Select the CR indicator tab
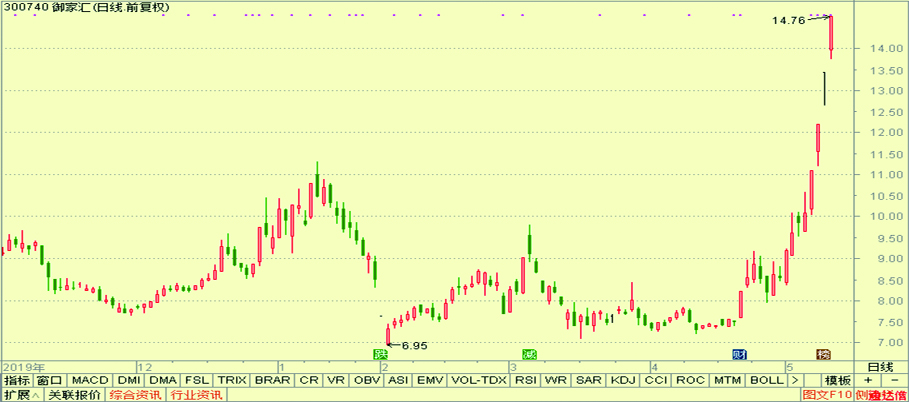This screenshot has width=909, height=402. [x=309, y=381]
